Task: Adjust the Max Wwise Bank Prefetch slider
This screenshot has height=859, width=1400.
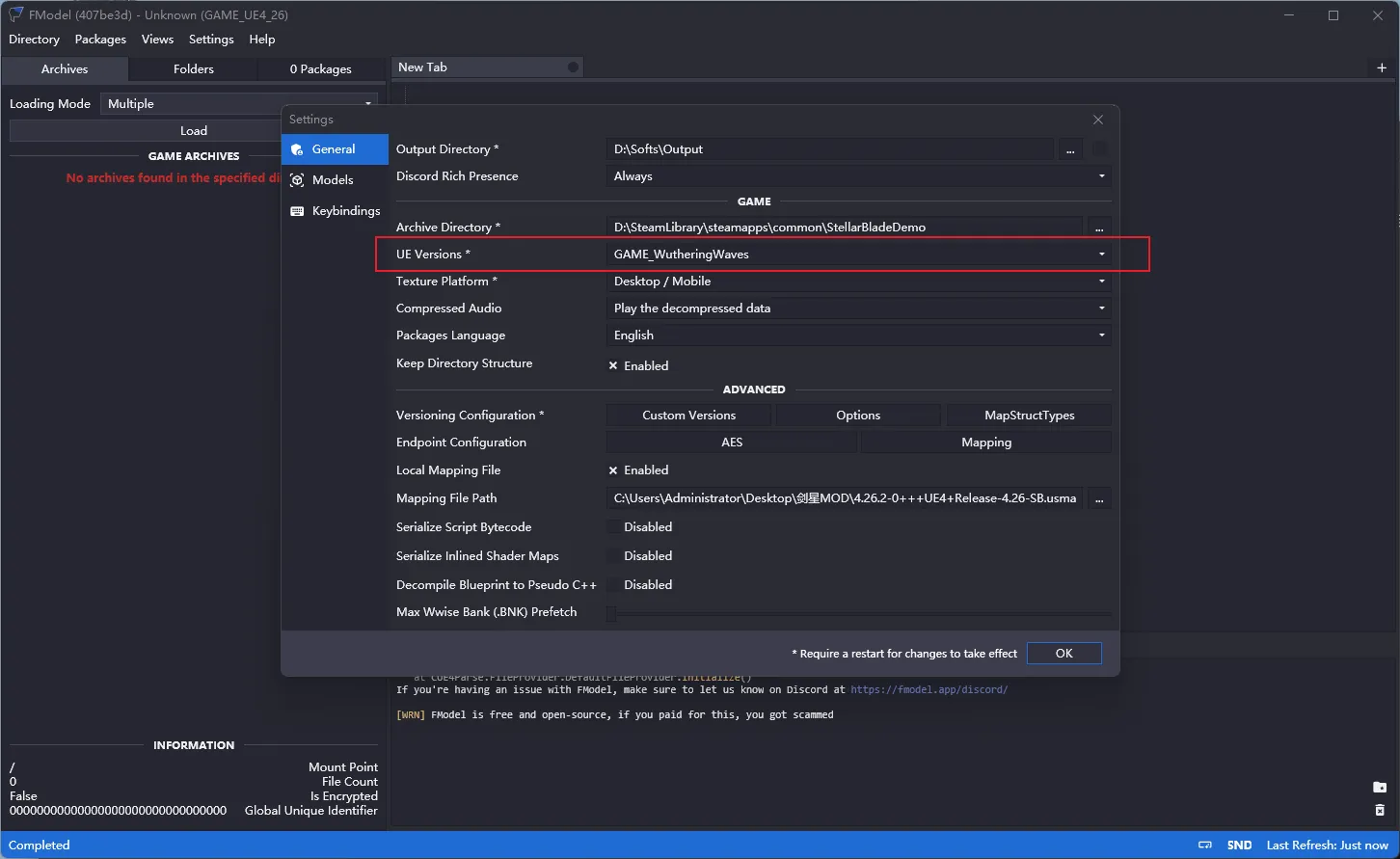Action: [x=611, y=613]
